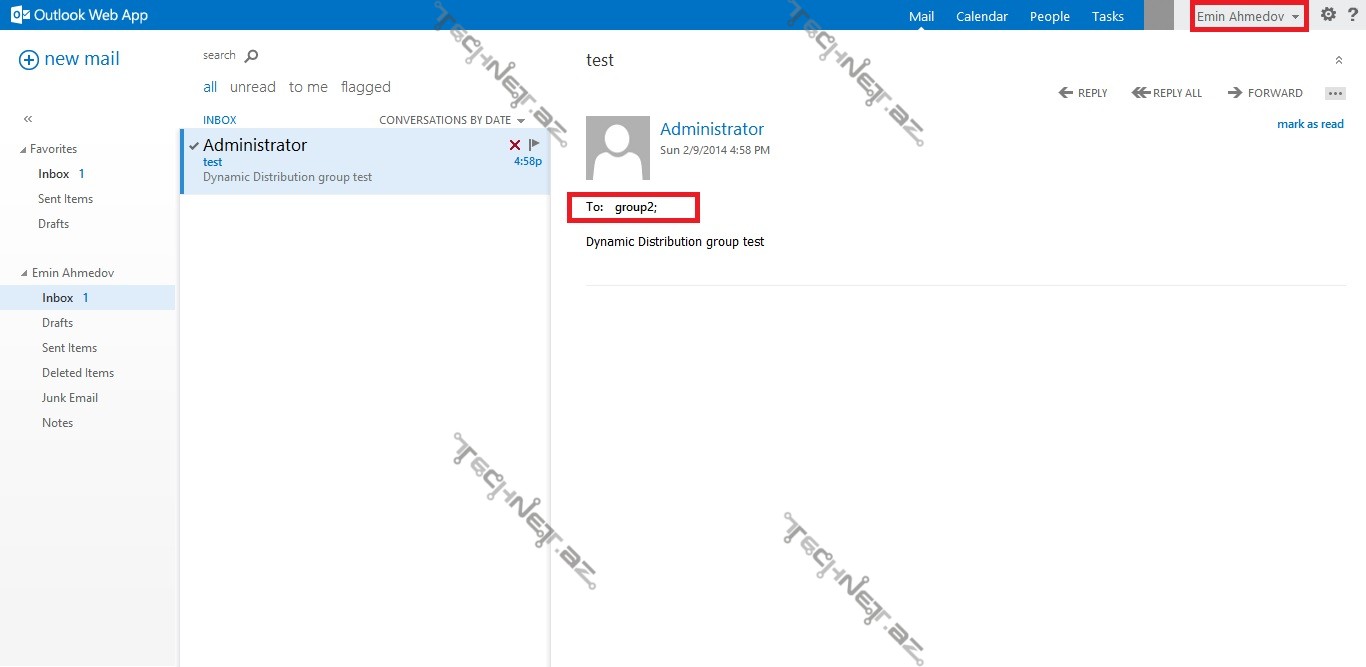
Task: Open the Emin Ahmedov account dropdown
Action: coord(1248,16)
